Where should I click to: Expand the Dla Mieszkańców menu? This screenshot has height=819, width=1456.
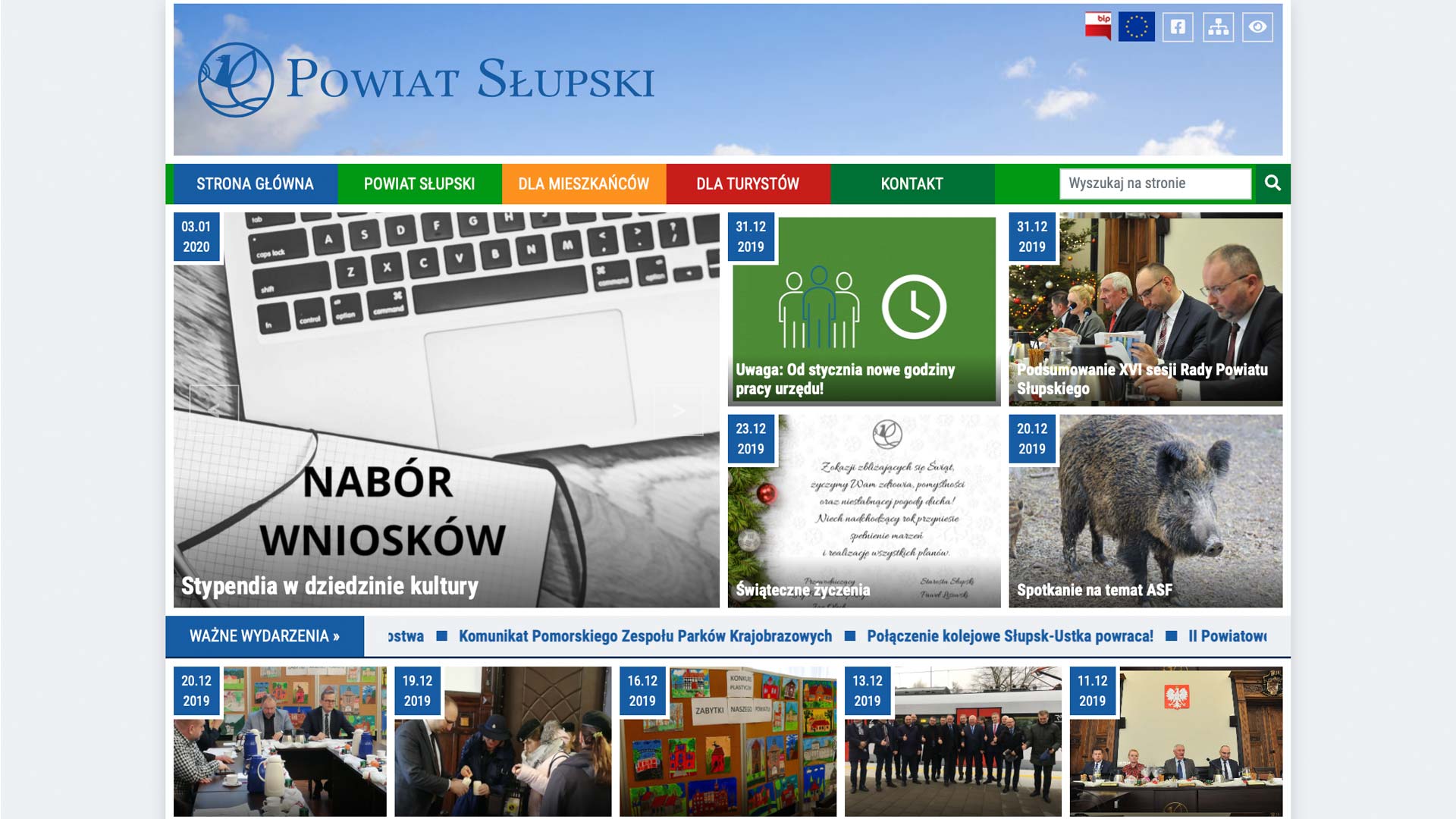(x=583, y=184)
